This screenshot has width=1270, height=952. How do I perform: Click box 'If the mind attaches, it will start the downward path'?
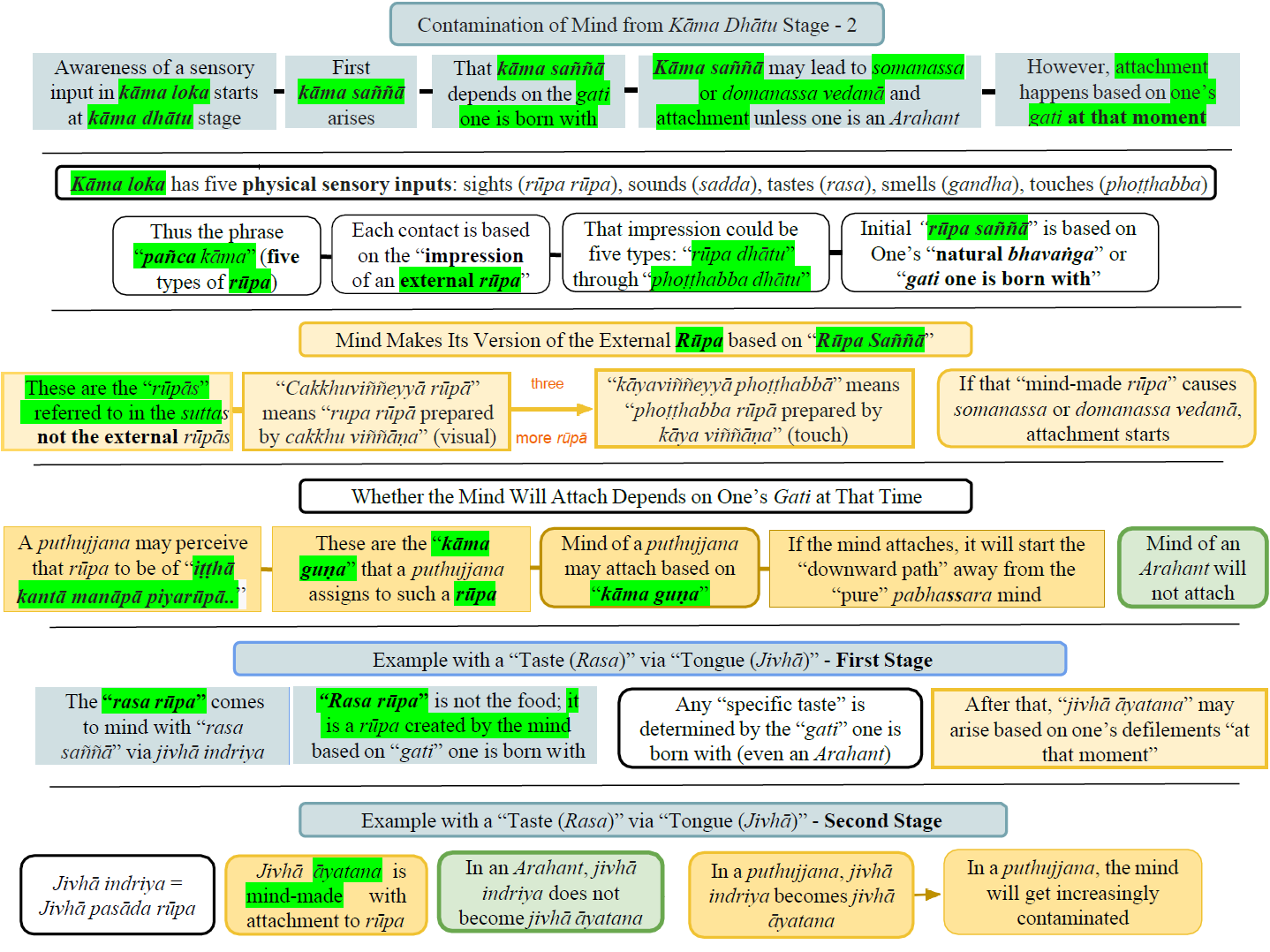937,569
